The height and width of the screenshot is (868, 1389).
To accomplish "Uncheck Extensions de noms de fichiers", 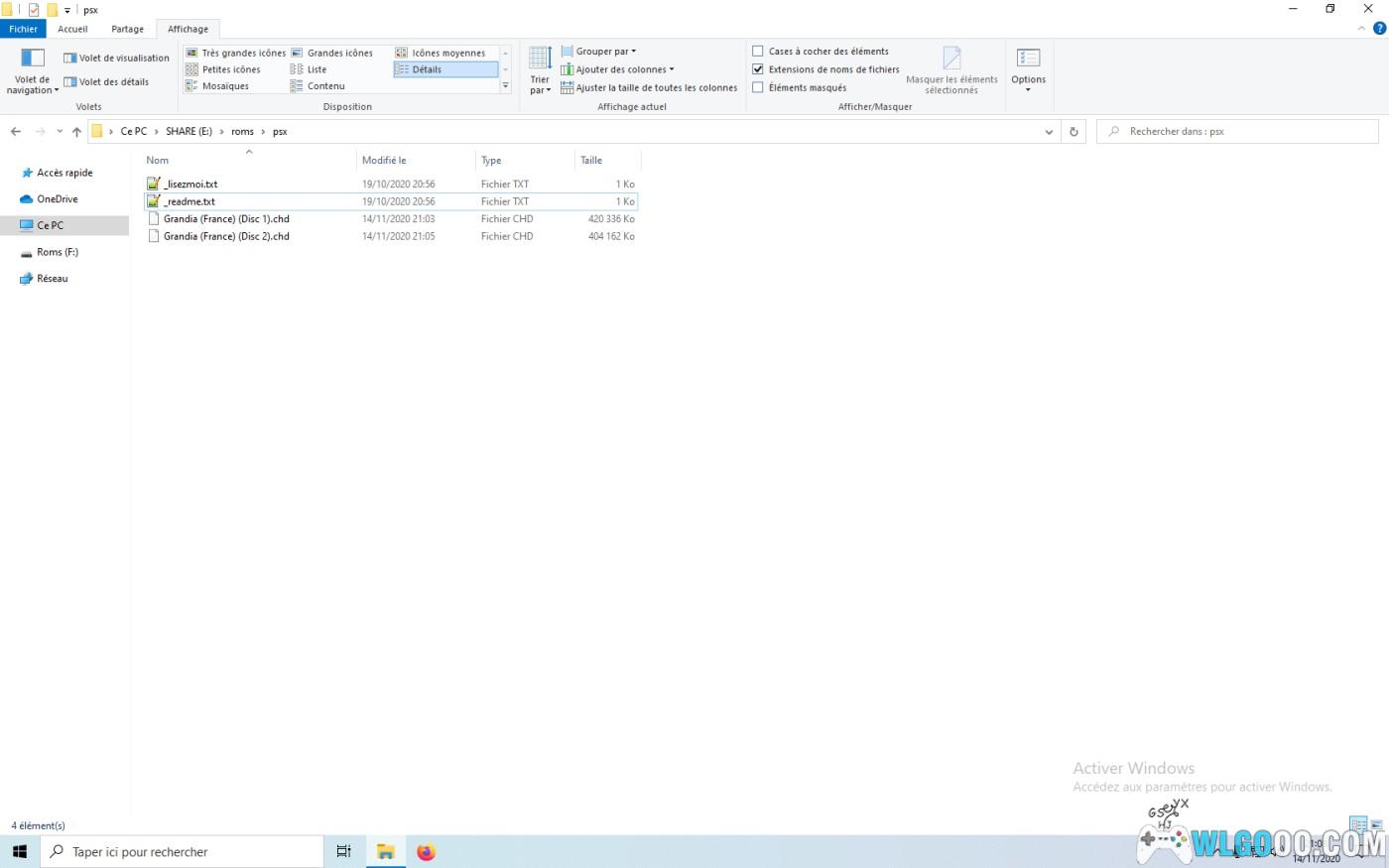I will (x=758, y=69).
